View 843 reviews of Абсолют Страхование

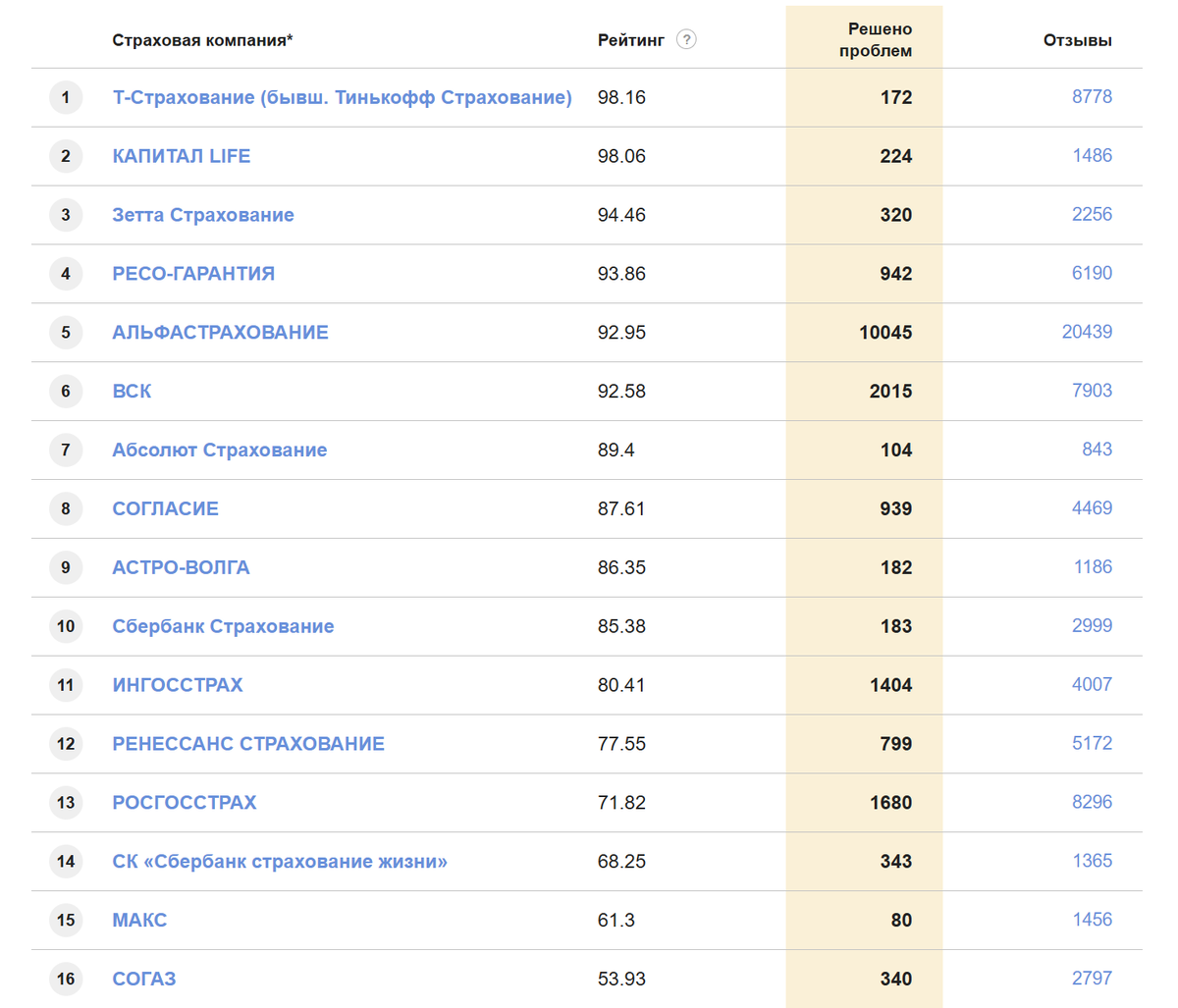pos(1097,450)
